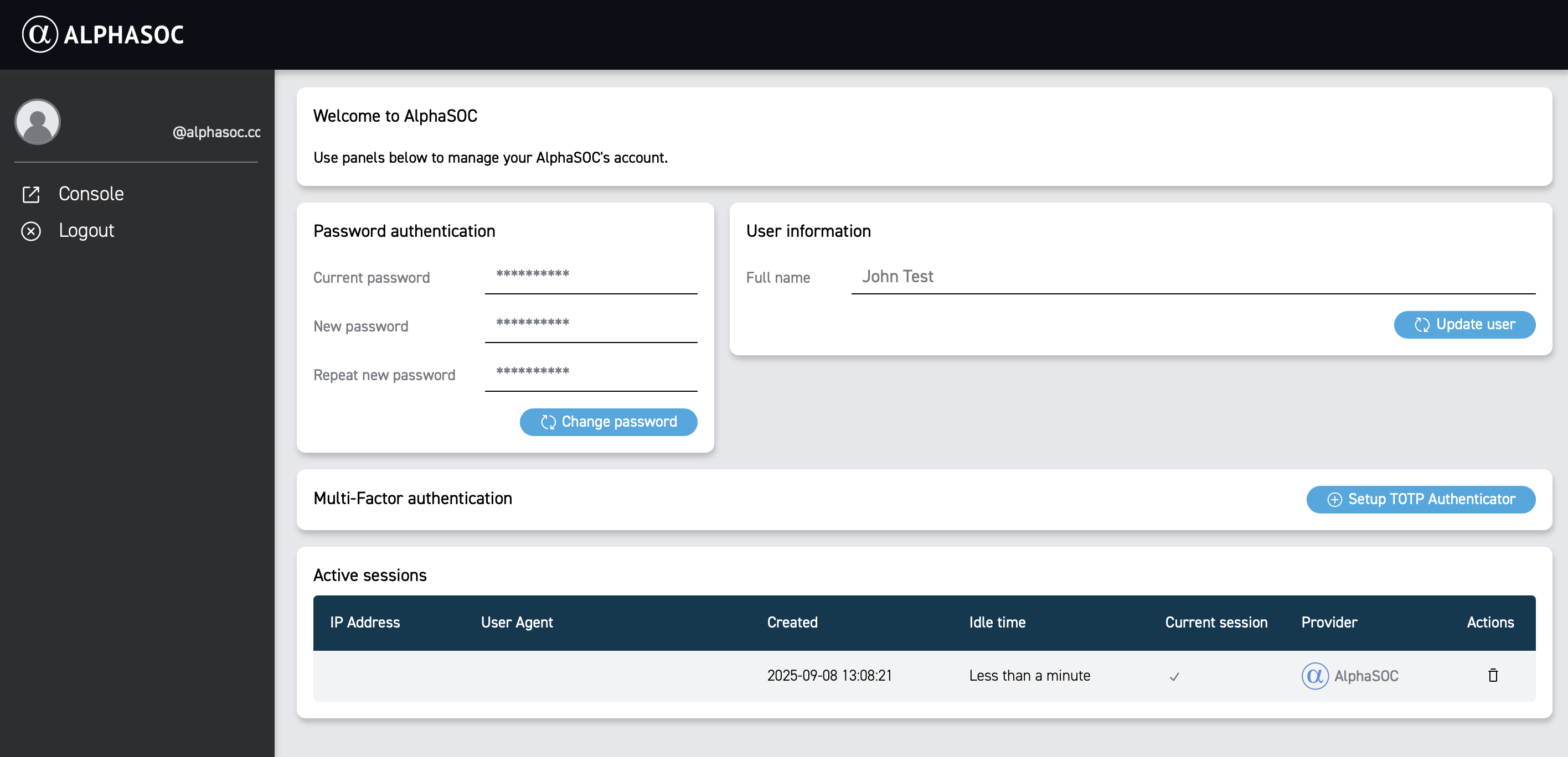
Task: Click the Logout circle-x icon
Action: click(31, 231)
